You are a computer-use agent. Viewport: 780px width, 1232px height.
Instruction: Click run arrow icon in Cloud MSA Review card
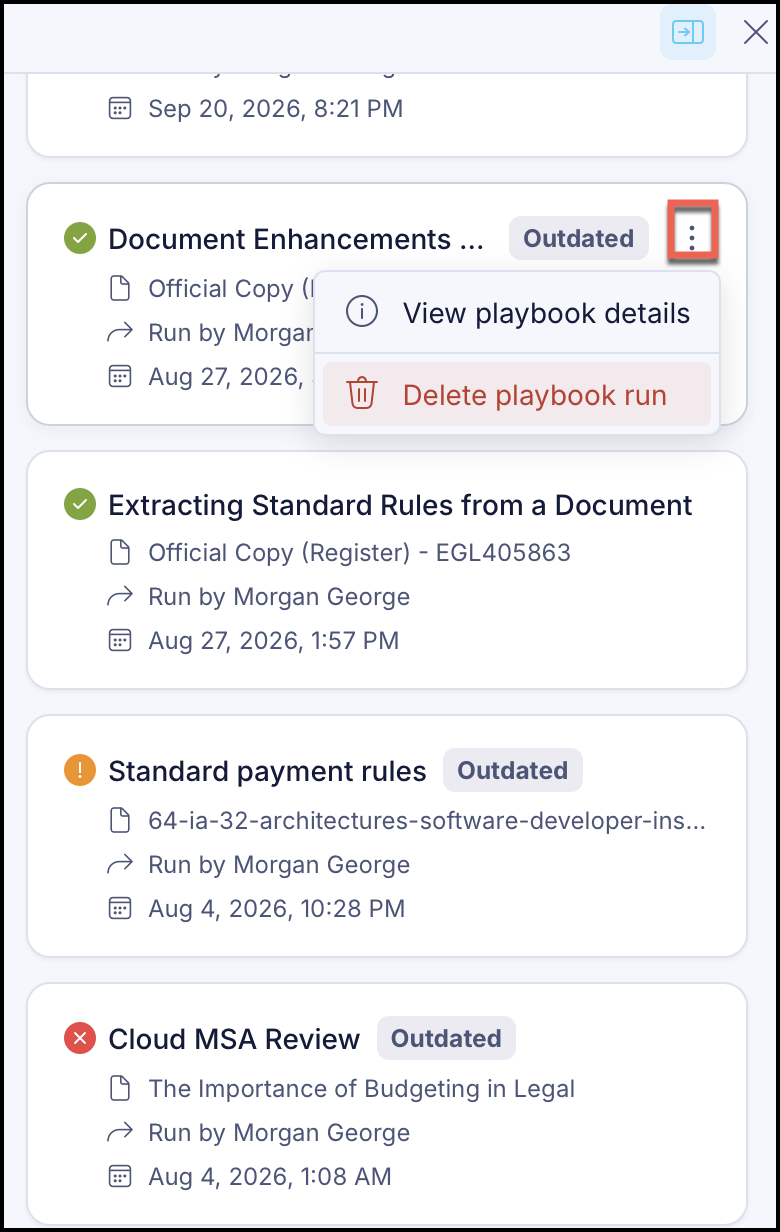point(119,1133)
